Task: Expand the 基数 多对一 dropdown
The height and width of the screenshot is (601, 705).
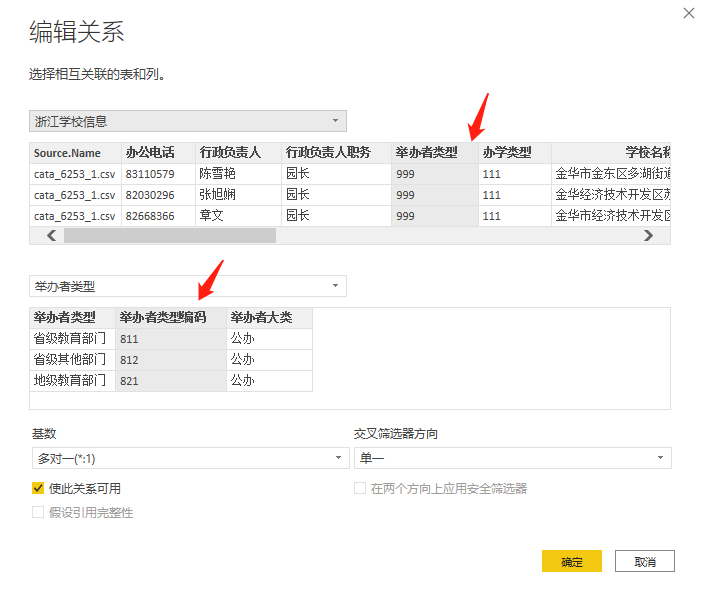Action: pos(188,458)
